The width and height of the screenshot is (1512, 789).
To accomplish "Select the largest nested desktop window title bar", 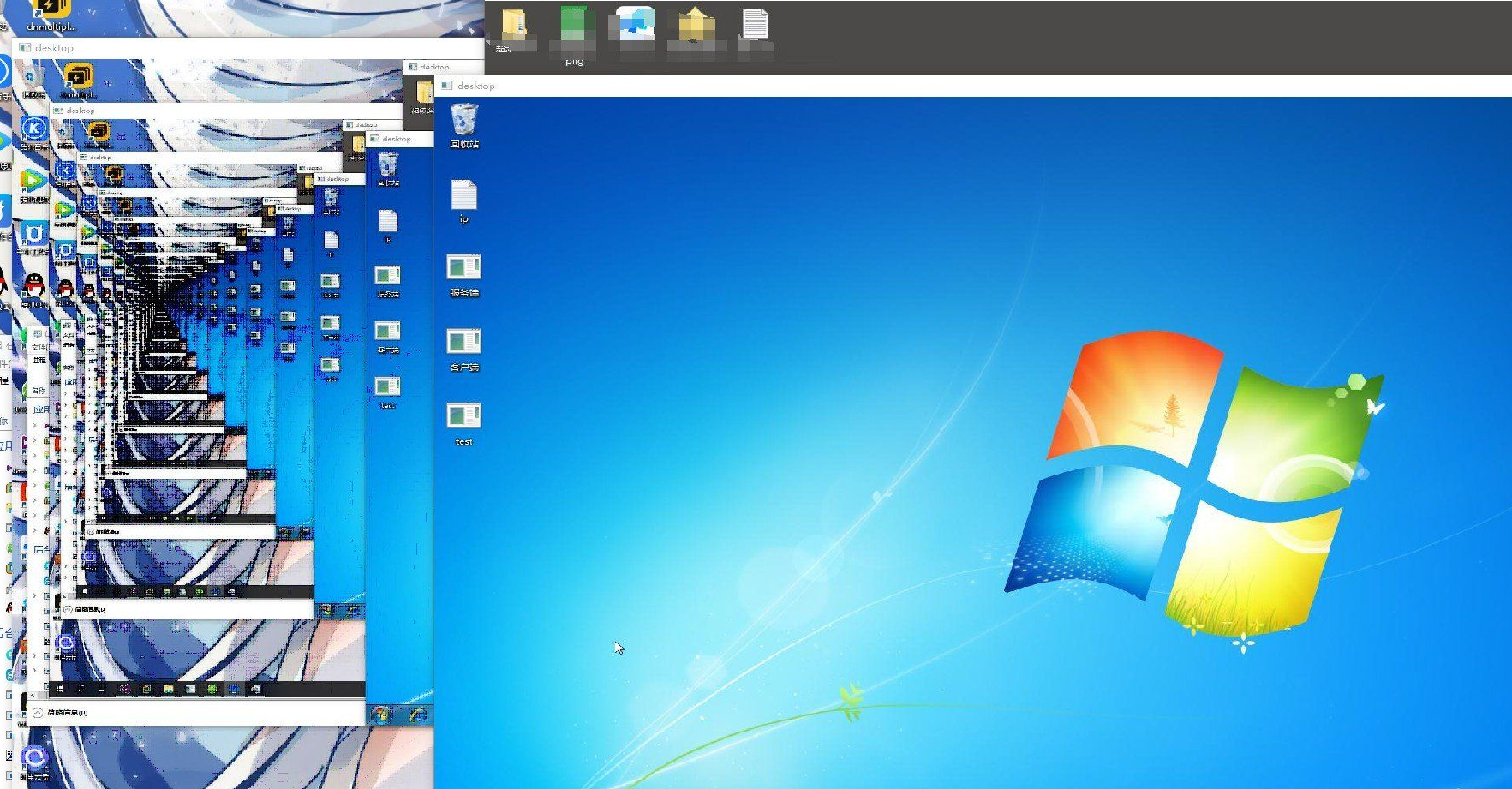I will click(250, 48).
